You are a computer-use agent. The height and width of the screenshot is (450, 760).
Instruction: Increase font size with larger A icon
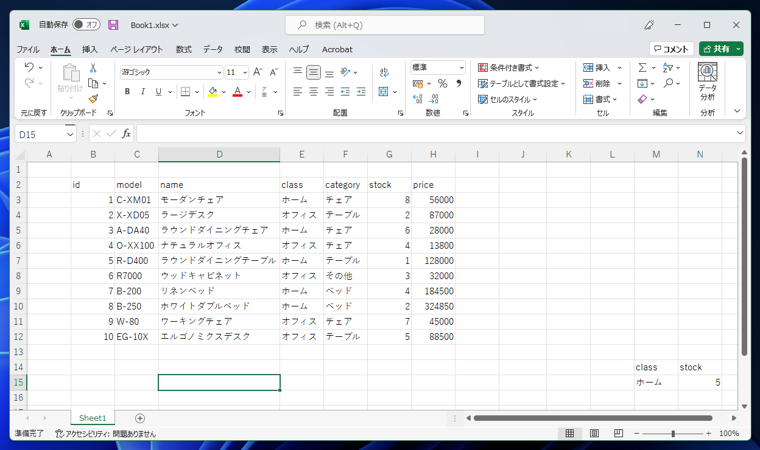pyautogui.click(x=258, y=72)
